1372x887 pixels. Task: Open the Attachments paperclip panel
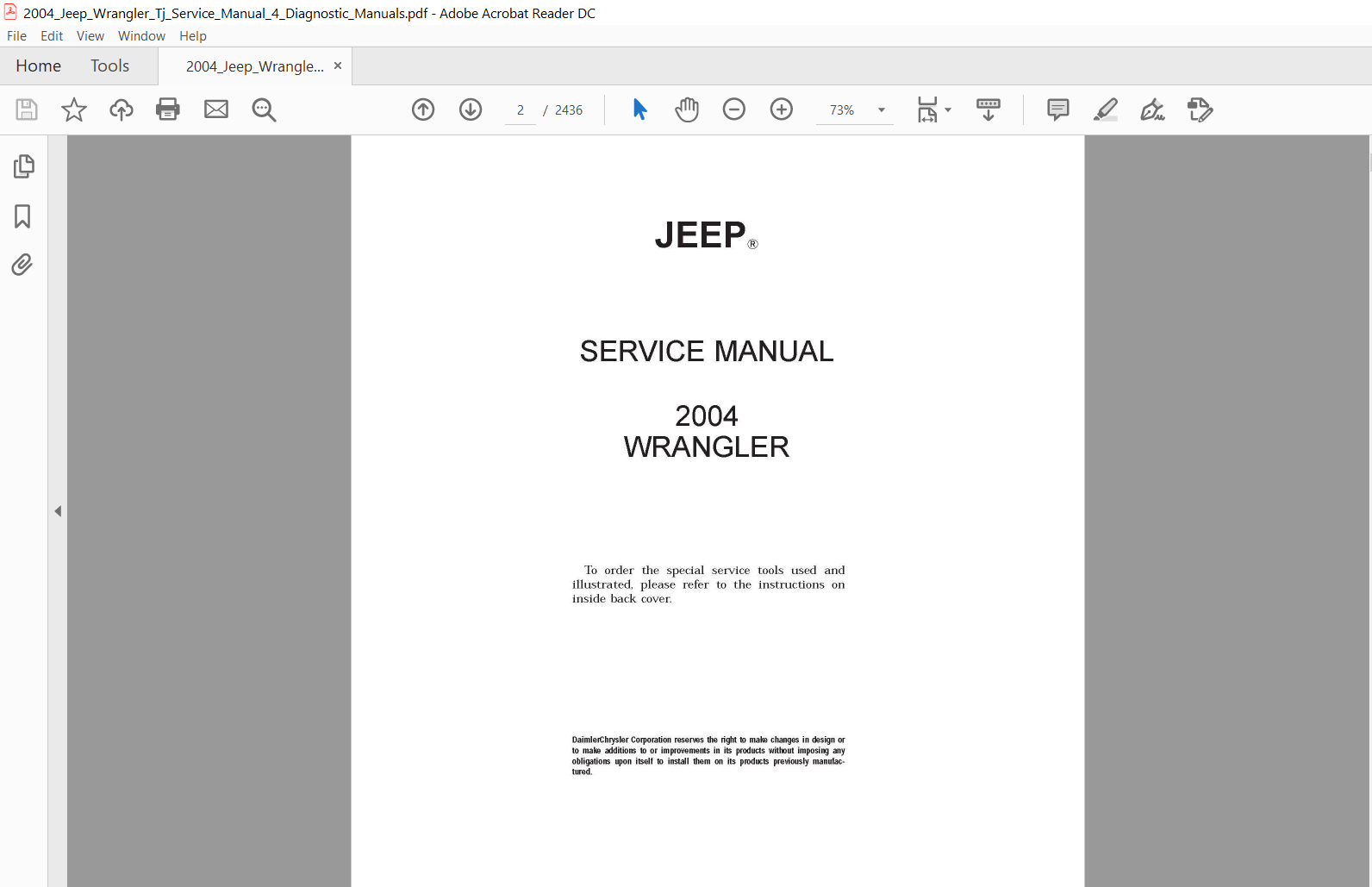coord(22,265)
